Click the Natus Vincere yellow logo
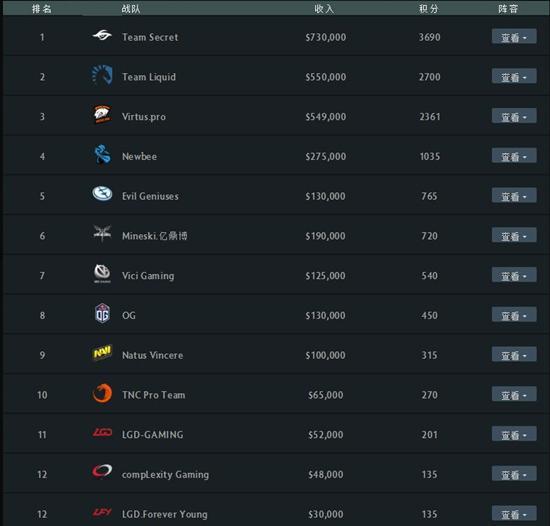The height and width of the screenshot is (526, 550). click(x=102, y=352)
